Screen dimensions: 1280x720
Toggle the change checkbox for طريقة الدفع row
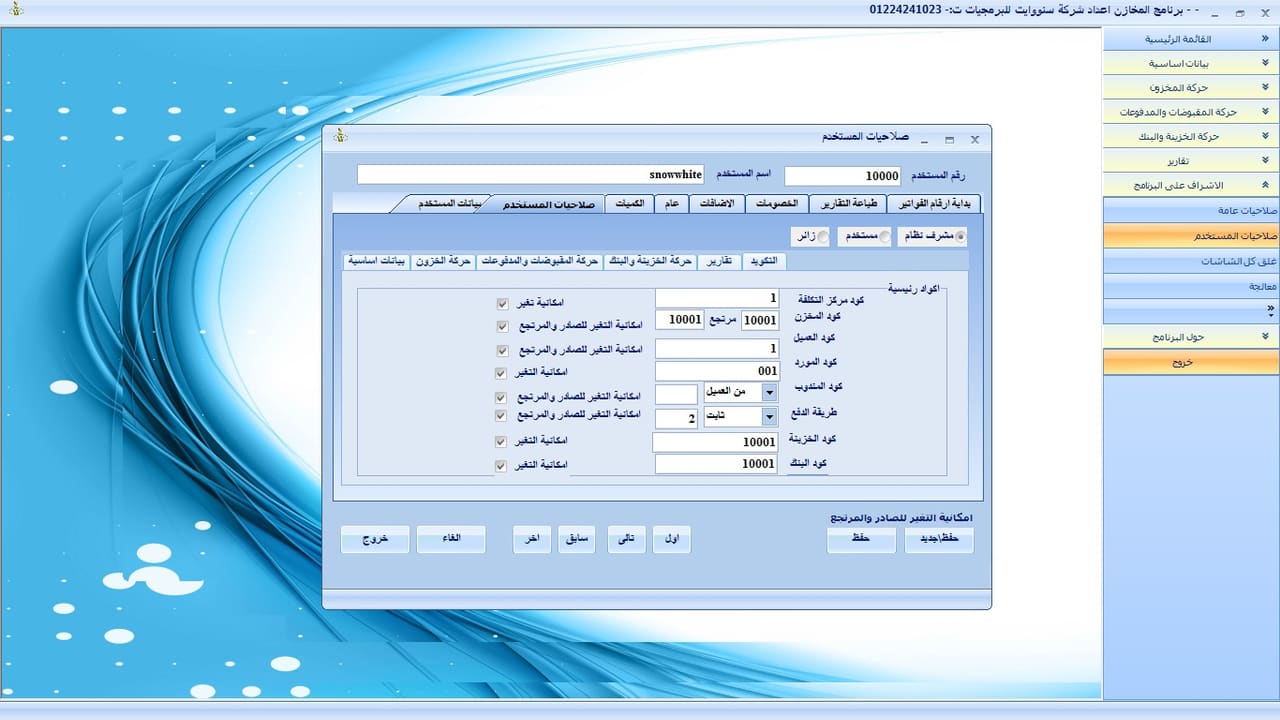coord(502,414)
